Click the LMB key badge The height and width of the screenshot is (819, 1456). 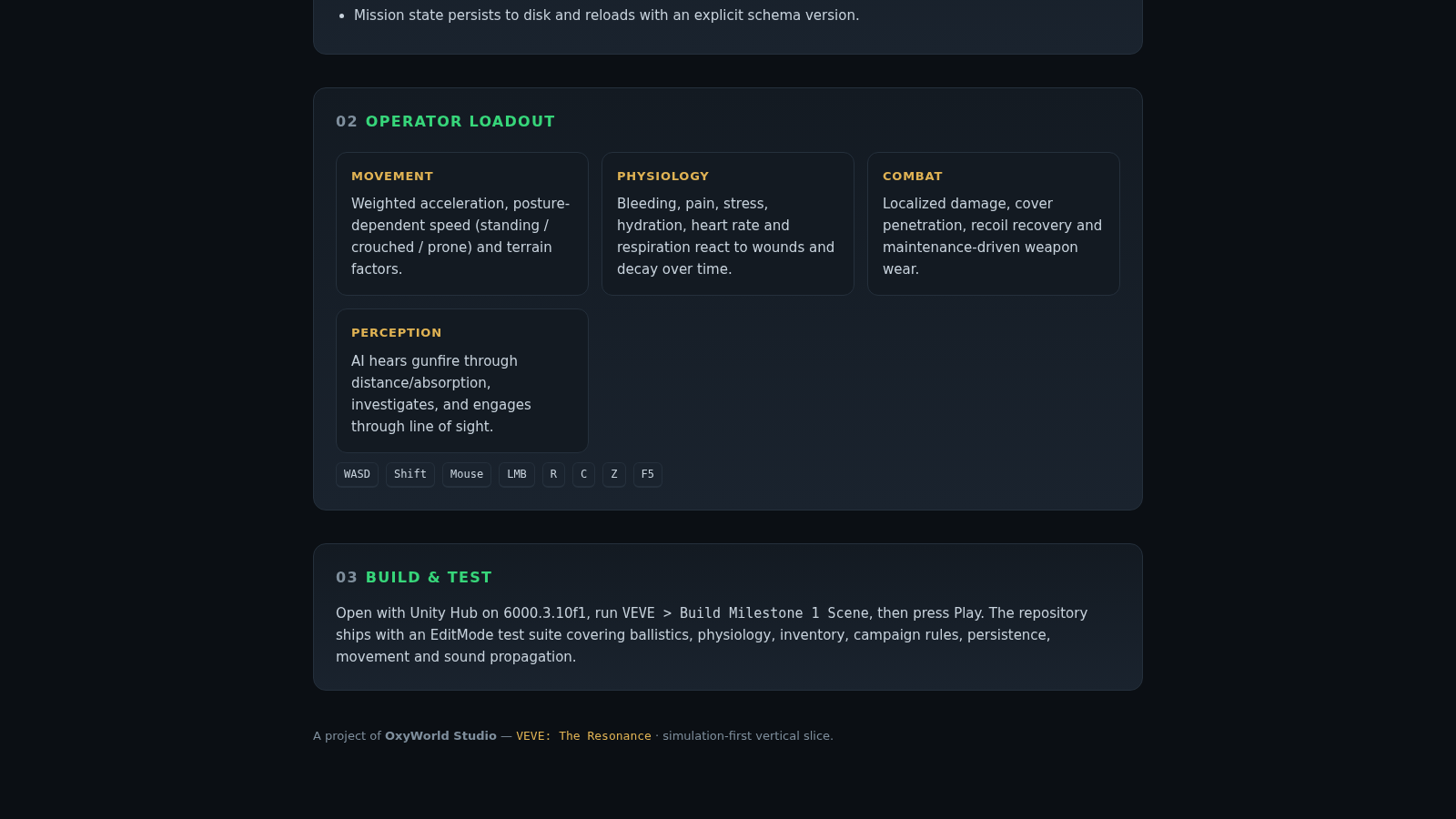pos(517,474)
